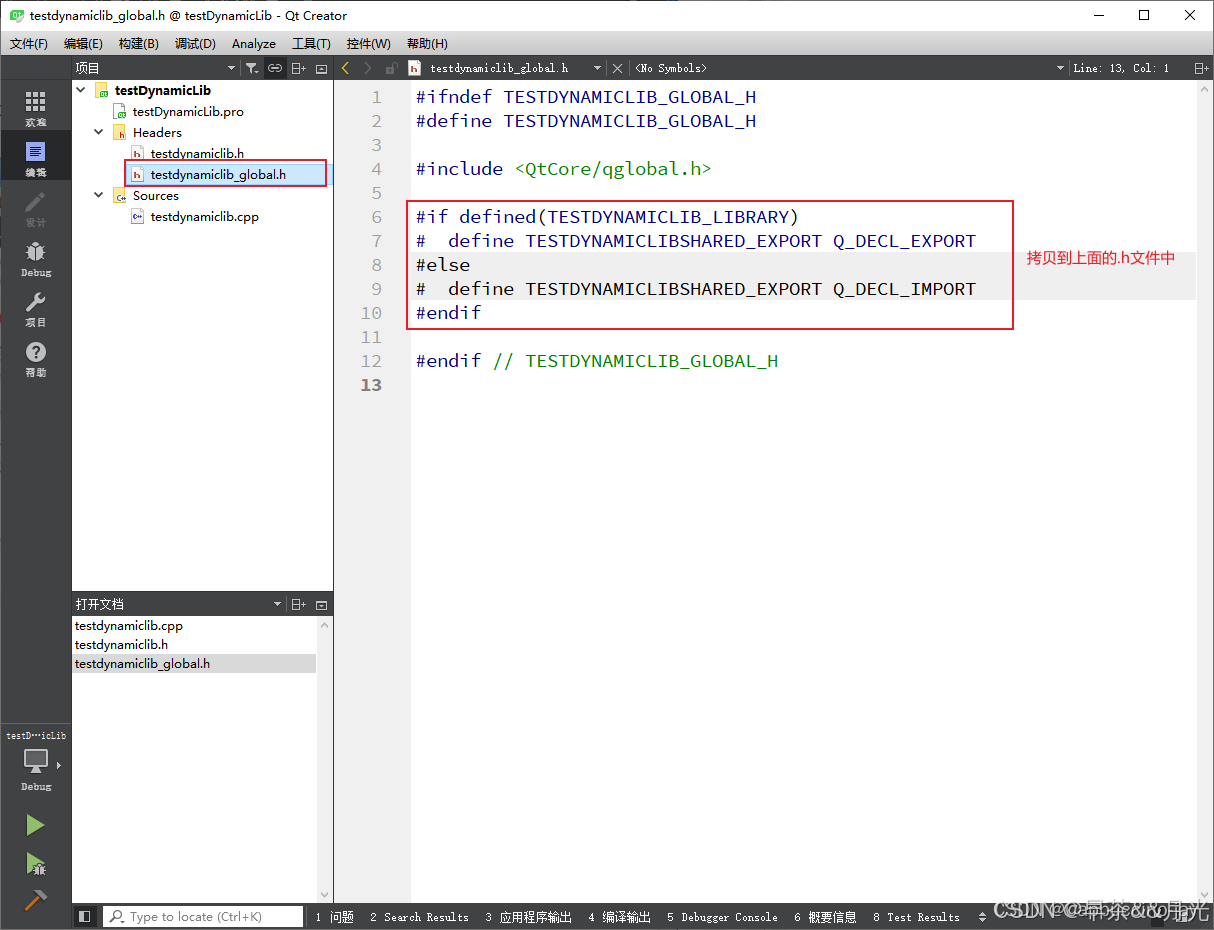
Task: Open the Search Results pane
Action: point(419,917)
